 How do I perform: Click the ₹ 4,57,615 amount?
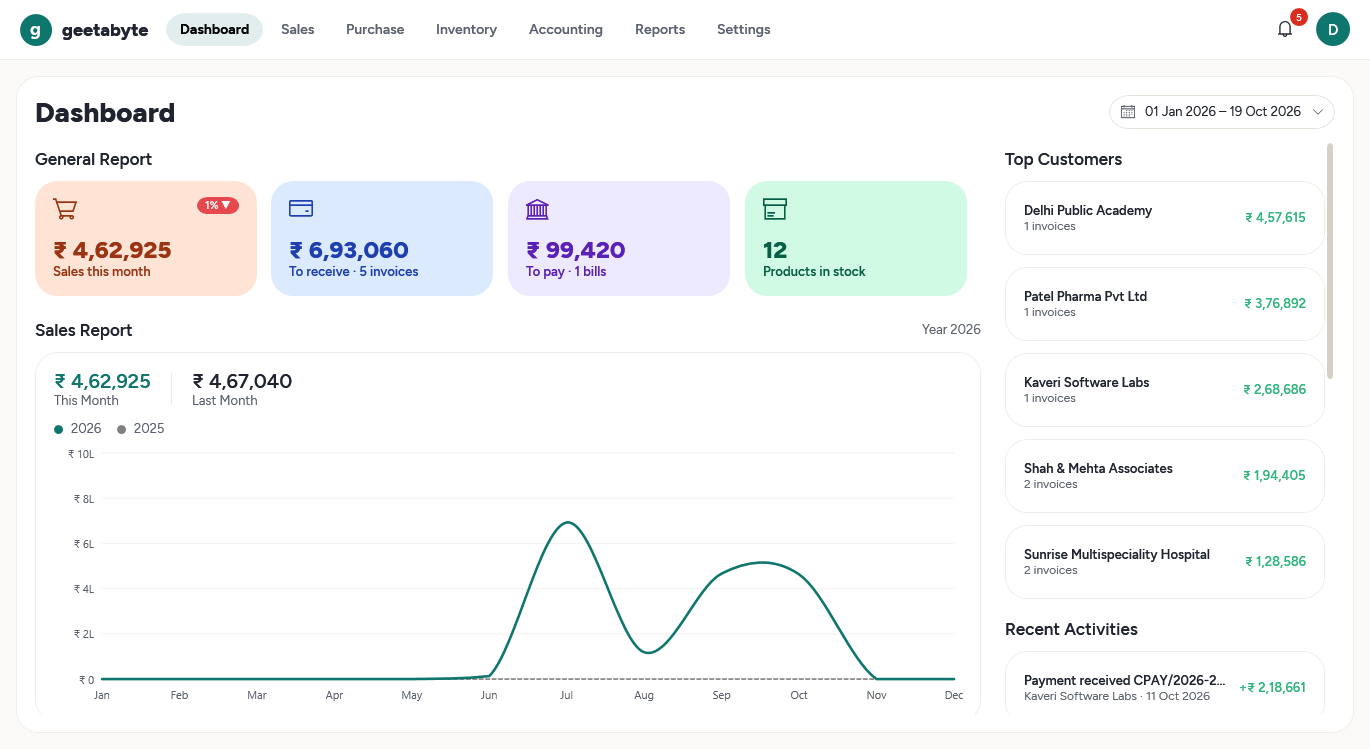point(1275,217)
